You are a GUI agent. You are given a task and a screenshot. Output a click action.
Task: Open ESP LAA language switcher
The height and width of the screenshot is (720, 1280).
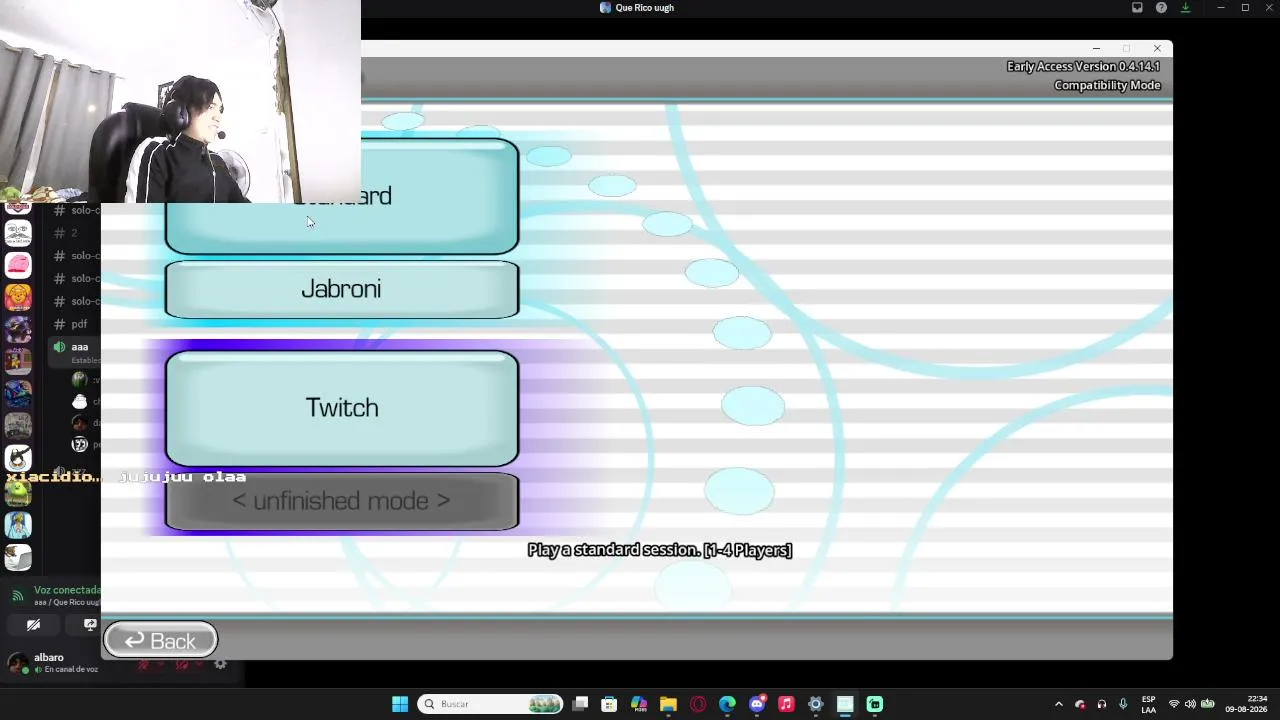[1149, 704]
